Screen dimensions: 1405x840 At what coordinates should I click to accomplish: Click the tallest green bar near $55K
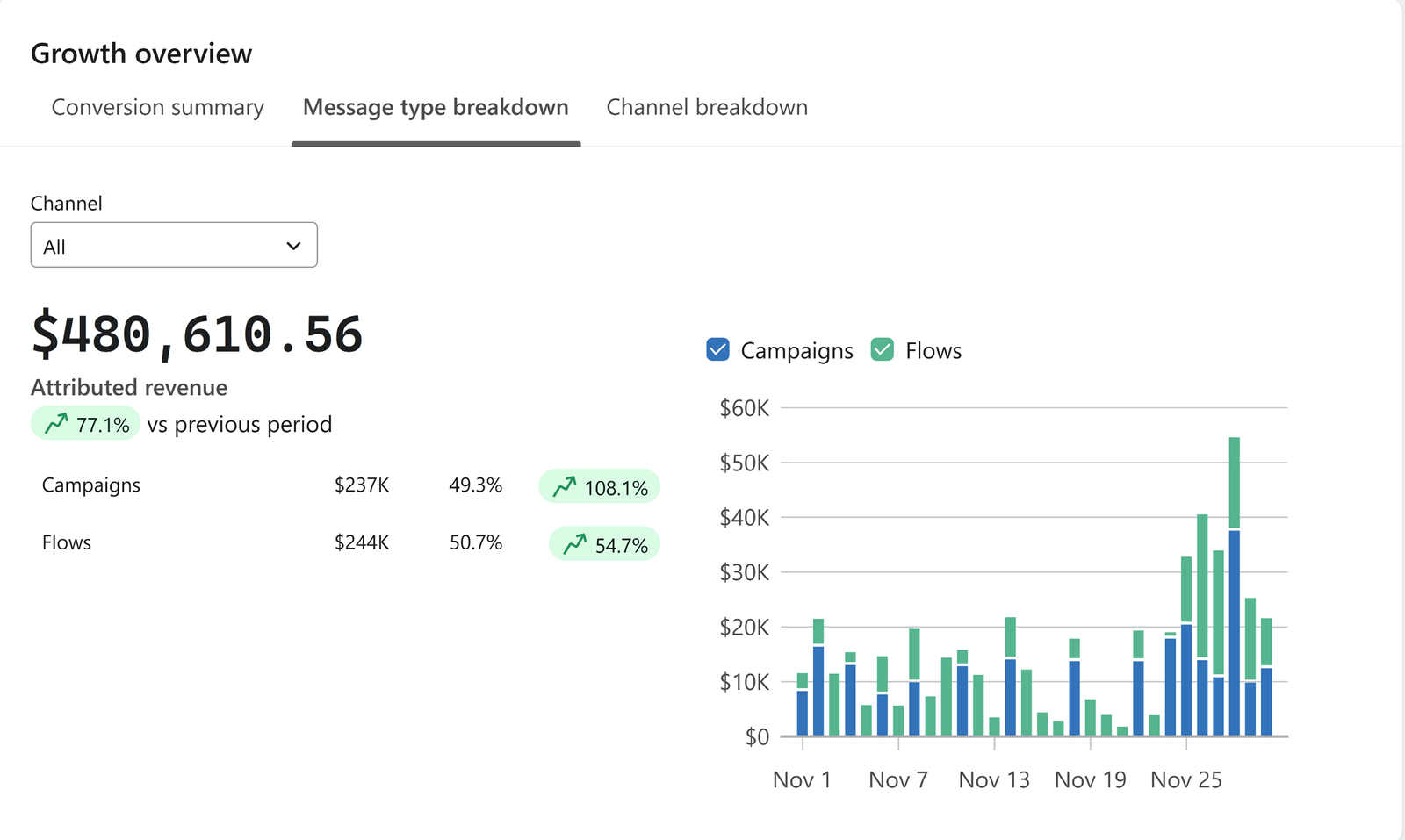1234,481
